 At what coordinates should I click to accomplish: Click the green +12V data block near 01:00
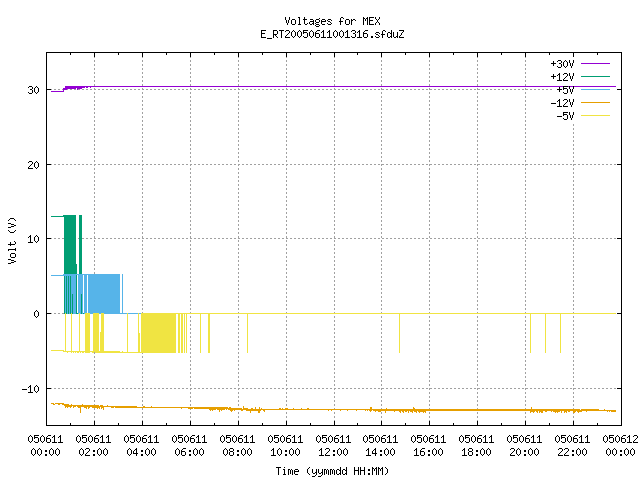(70, 245)
